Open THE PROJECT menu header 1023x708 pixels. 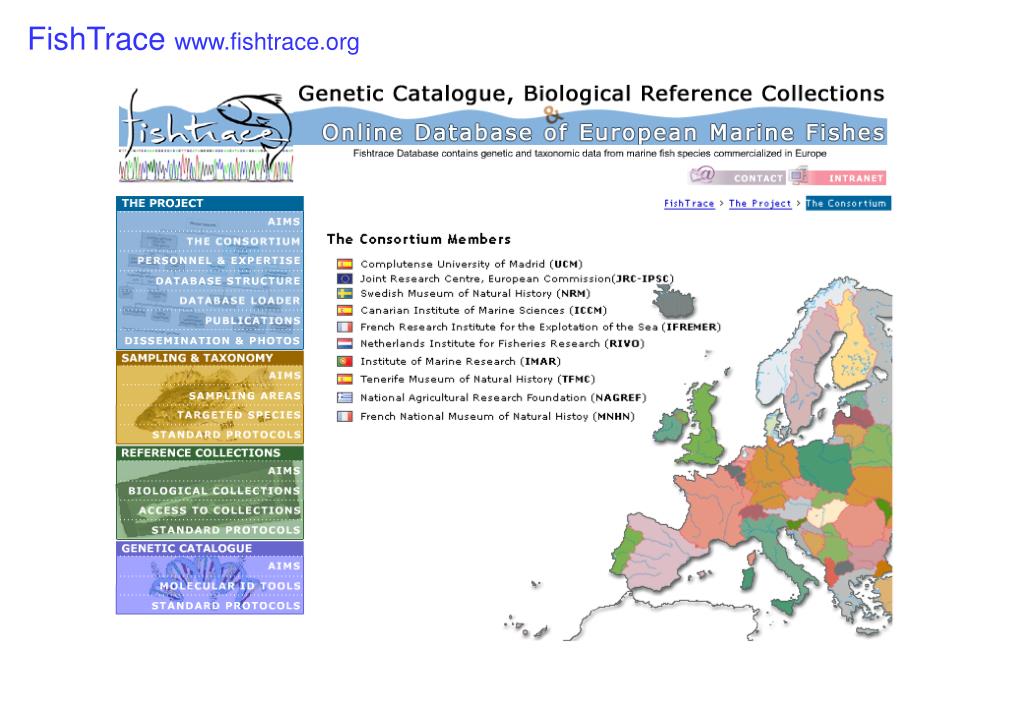point(210,203)
